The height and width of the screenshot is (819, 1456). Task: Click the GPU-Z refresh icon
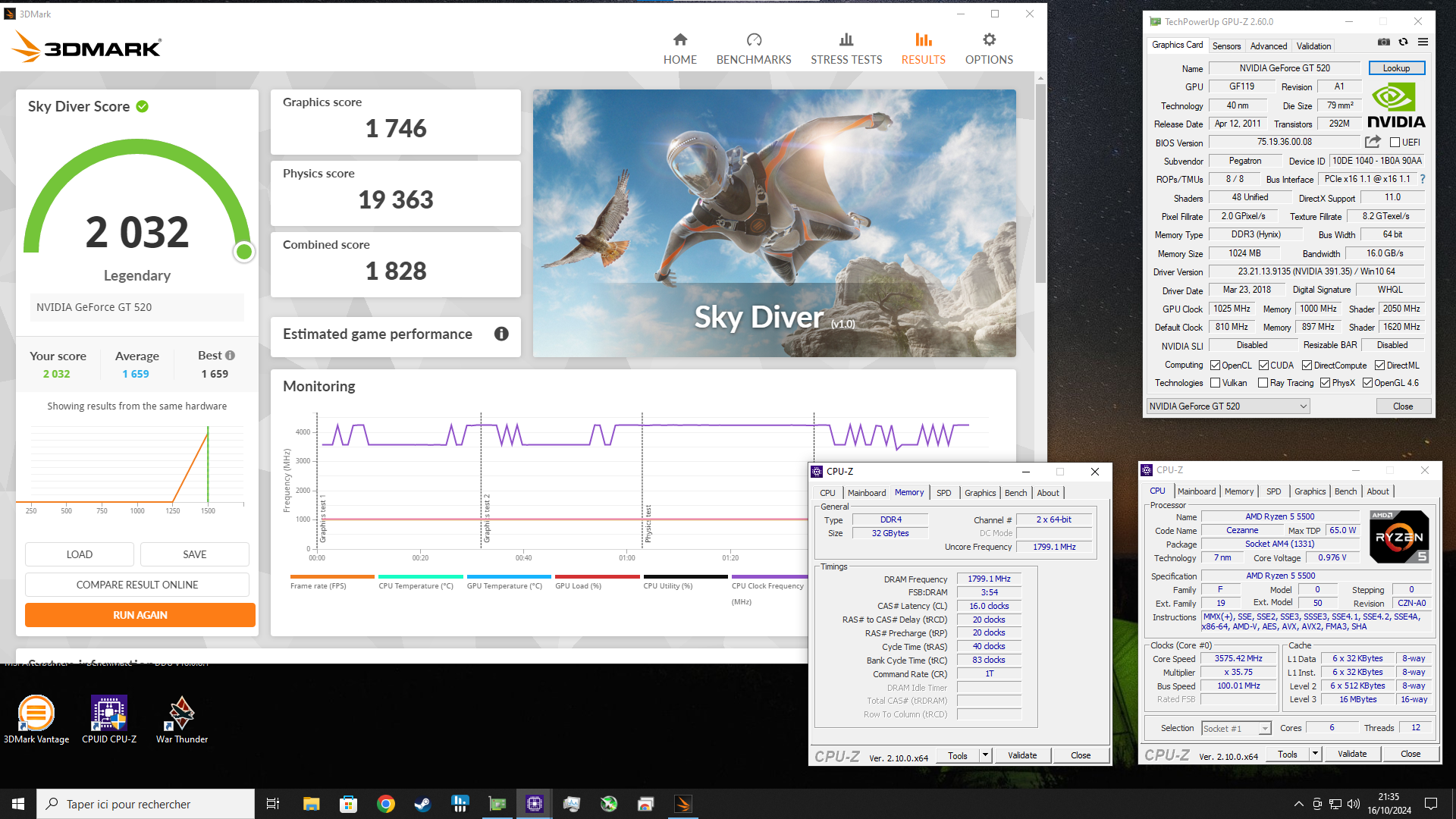(x=1404, y=42)
